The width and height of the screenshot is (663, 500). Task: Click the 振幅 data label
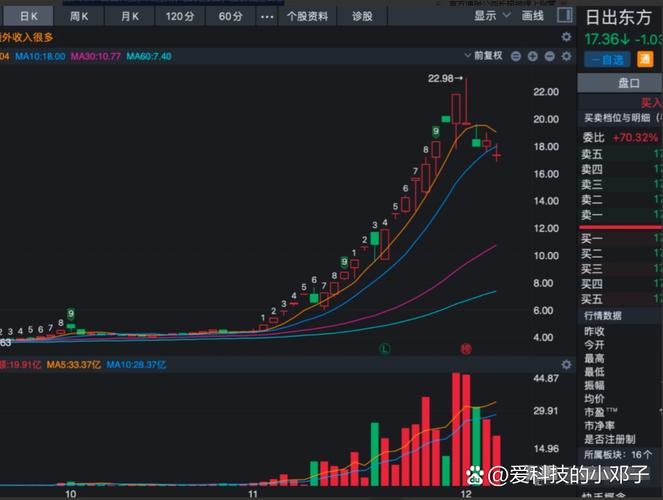tap(594, 385)
